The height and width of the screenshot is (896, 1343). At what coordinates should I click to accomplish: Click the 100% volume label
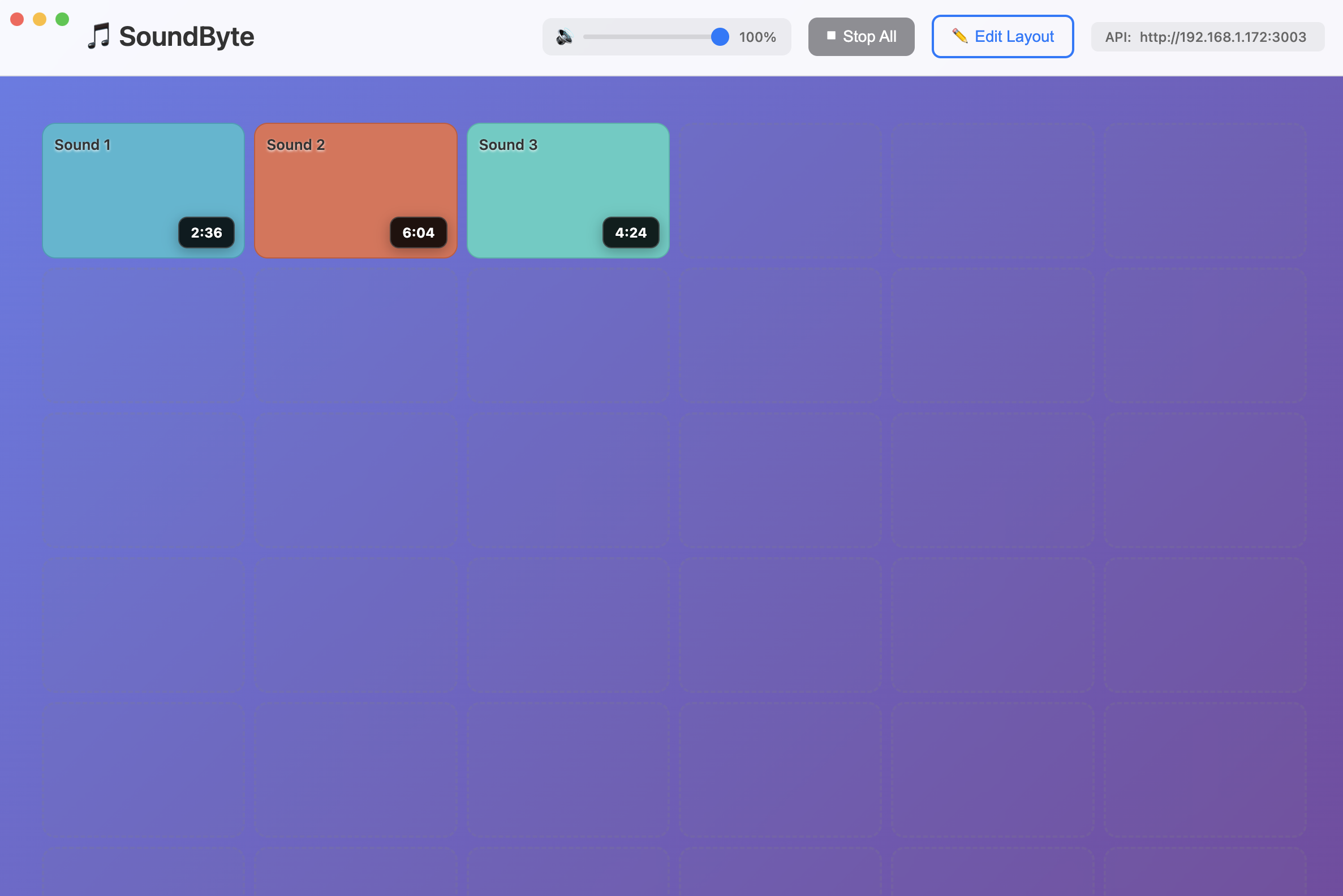click(x=758, y=37)
